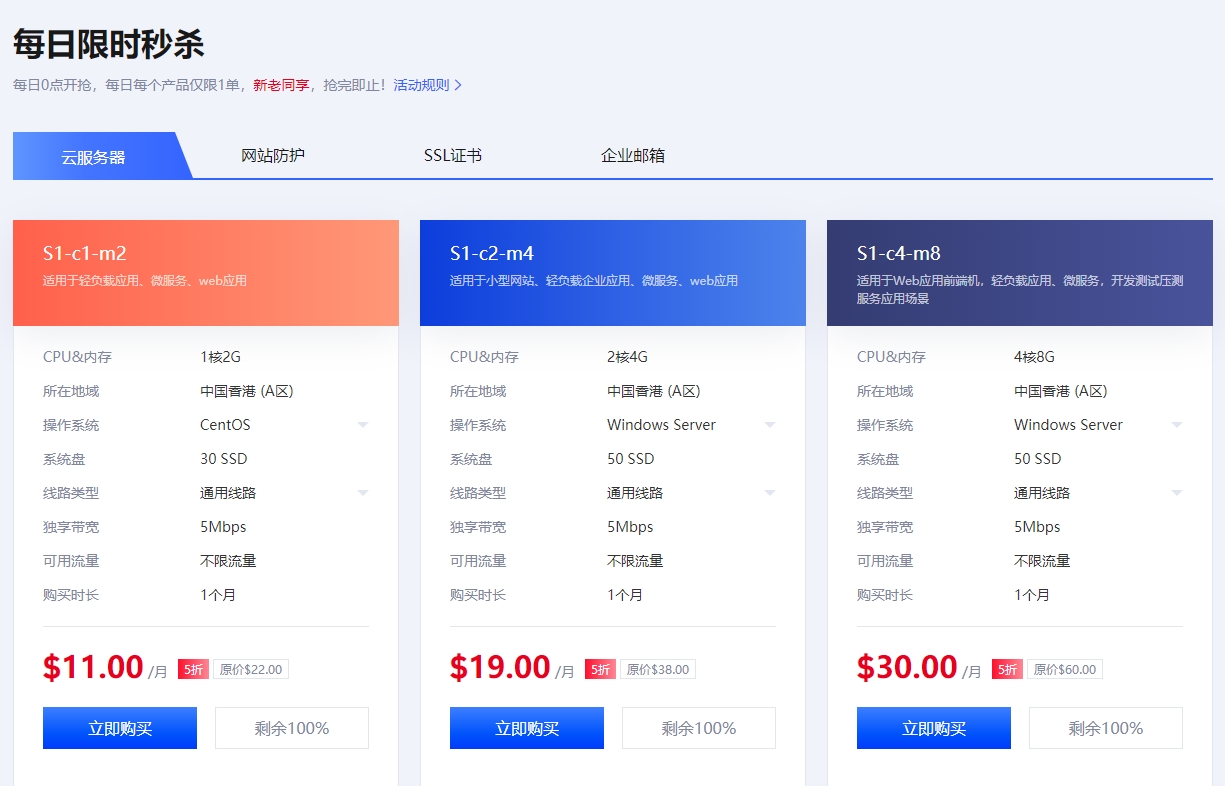Switch to the SSL证书 tab
1225x786 pixels.
click(453, 155)
